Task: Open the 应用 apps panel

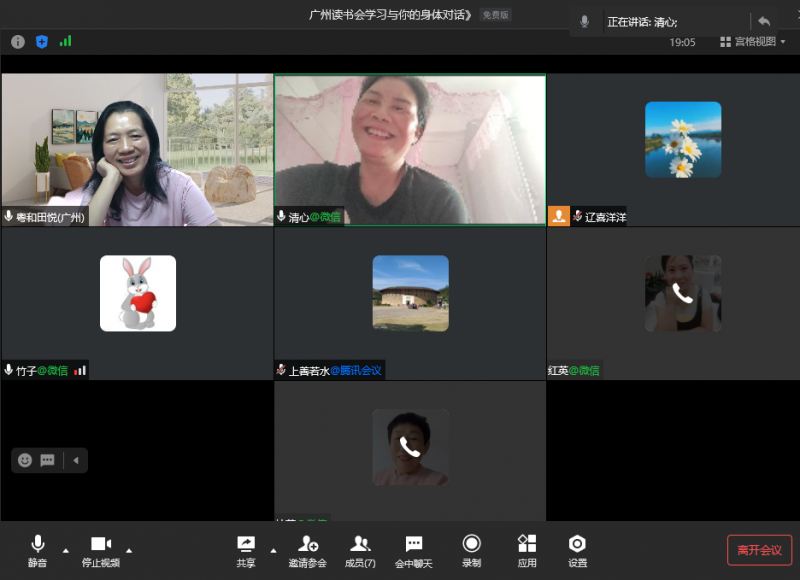Action: (527, 549)
